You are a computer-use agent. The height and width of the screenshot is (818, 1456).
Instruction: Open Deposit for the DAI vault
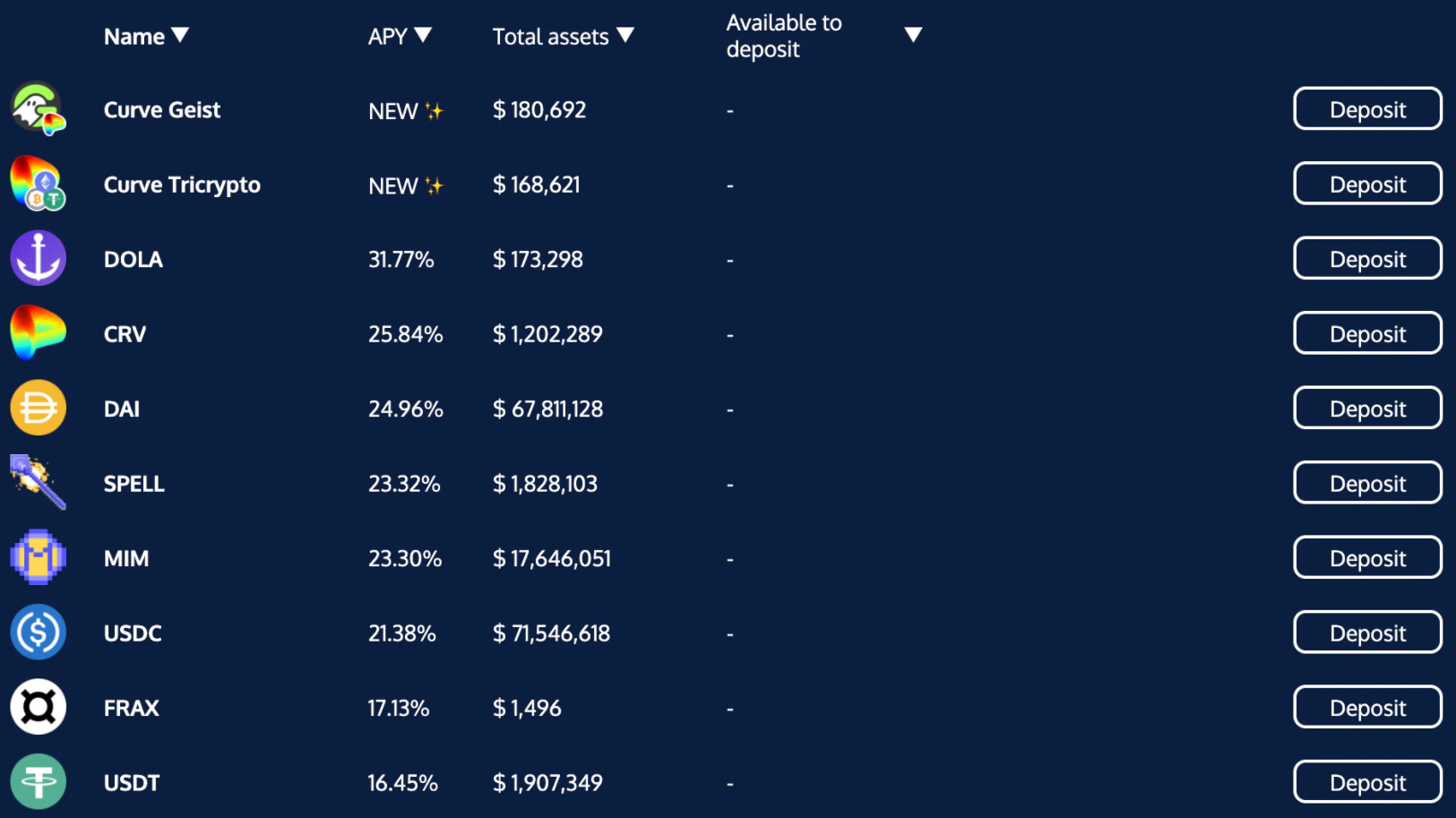pyautogui.click(x=1367, y=409)
